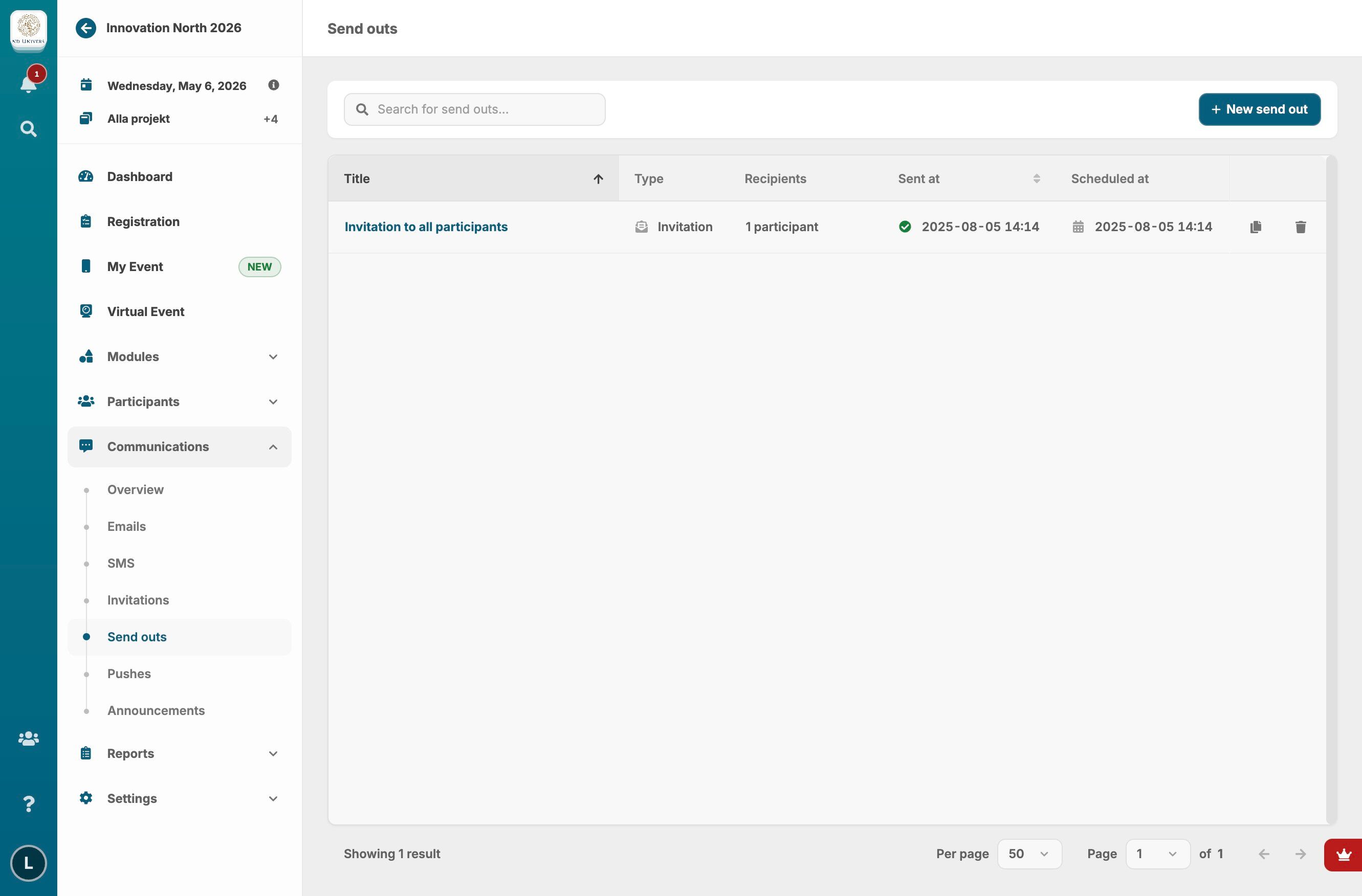Open the Dashboard menu item

pos(140,177)
